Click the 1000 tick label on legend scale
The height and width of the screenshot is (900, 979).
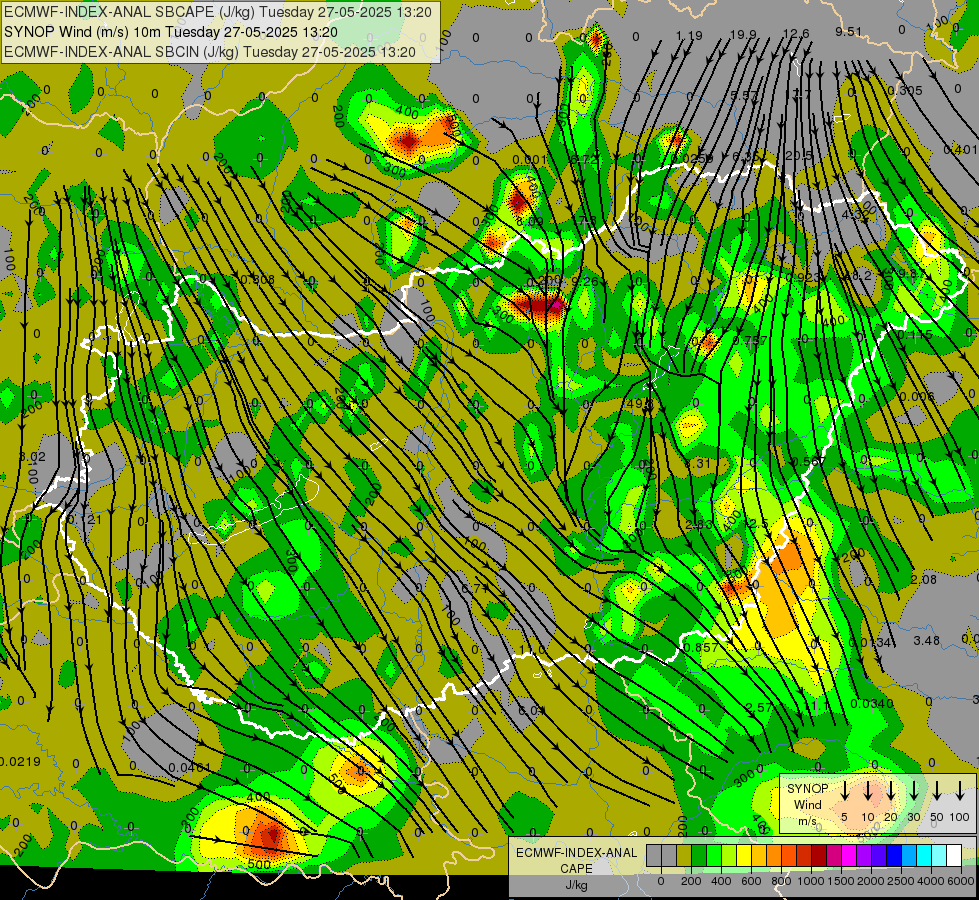click(x=811, y=881)
